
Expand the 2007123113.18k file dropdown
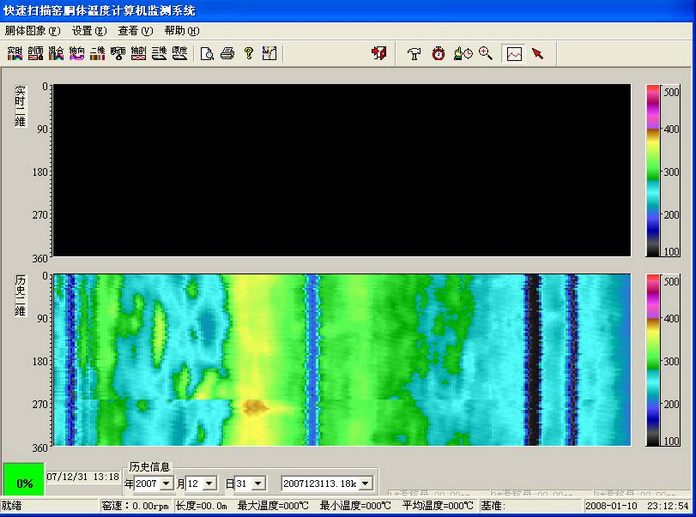point(365,483)
